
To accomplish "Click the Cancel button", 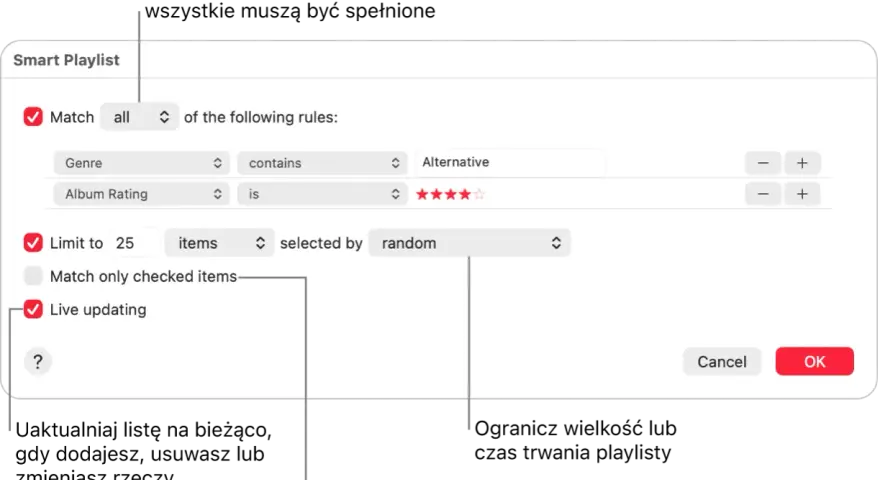I will click(x=722, y=362).
